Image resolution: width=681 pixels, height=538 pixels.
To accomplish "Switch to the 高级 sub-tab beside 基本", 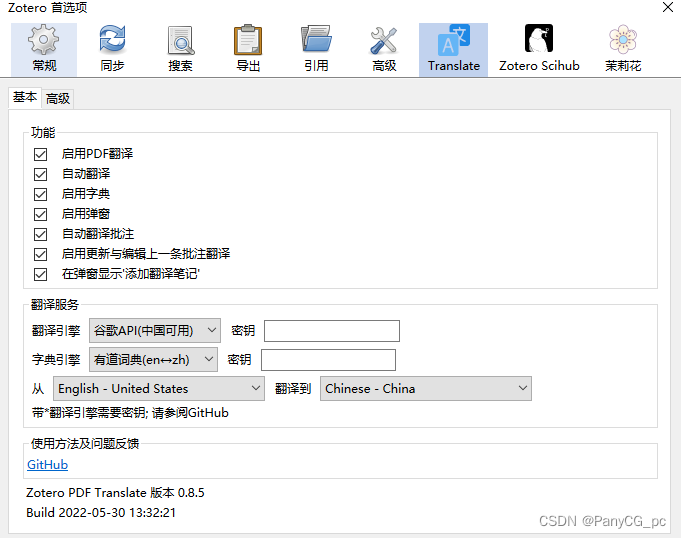I will pos(58,99).
